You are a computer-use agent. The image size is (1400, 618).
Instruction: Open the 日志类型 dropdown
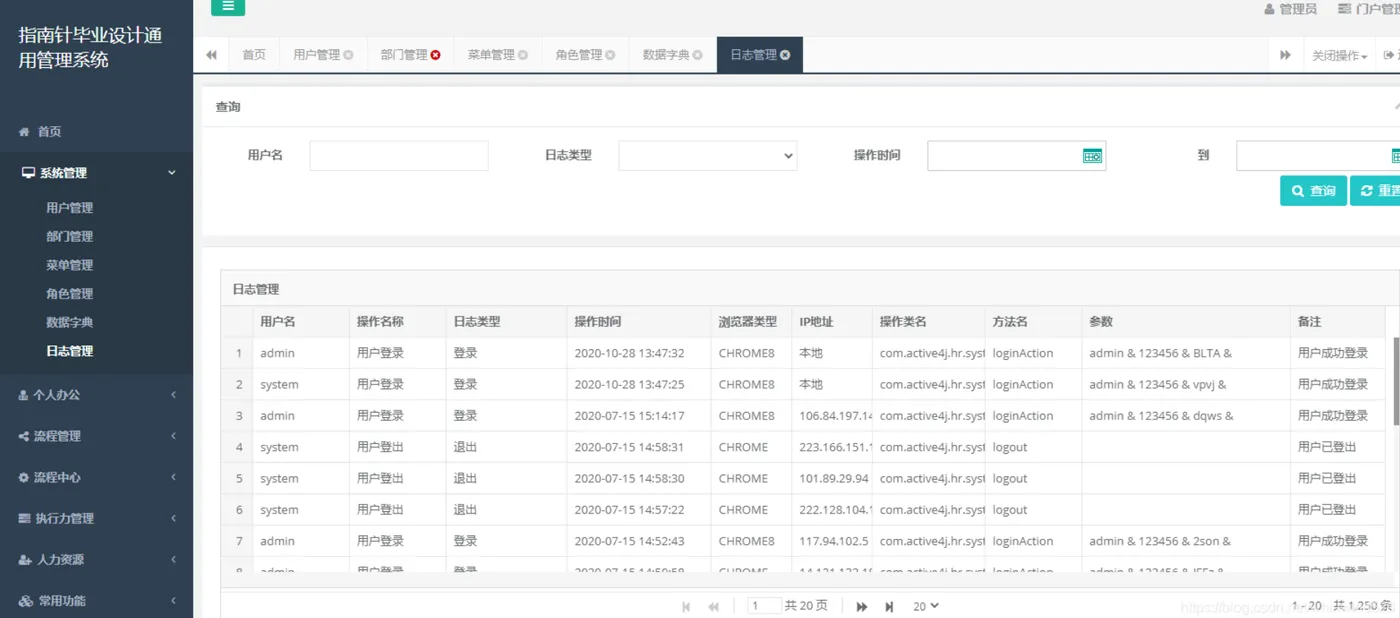(708, 156)
